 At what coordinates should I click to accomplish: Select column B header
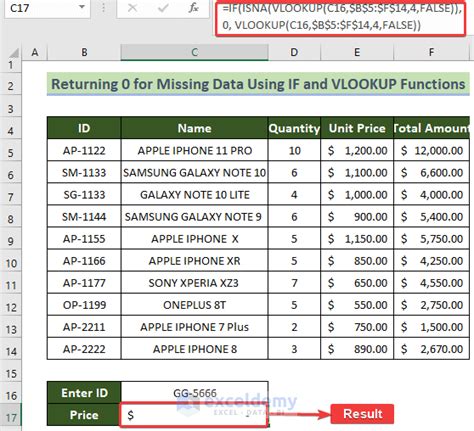84,52
